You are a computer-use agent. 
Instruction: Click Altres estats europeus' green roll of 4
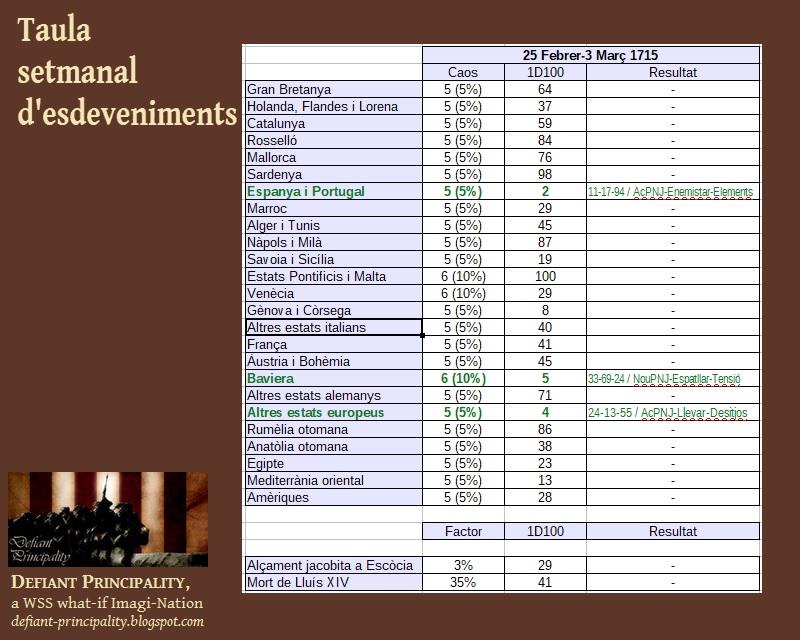[545, 412]
